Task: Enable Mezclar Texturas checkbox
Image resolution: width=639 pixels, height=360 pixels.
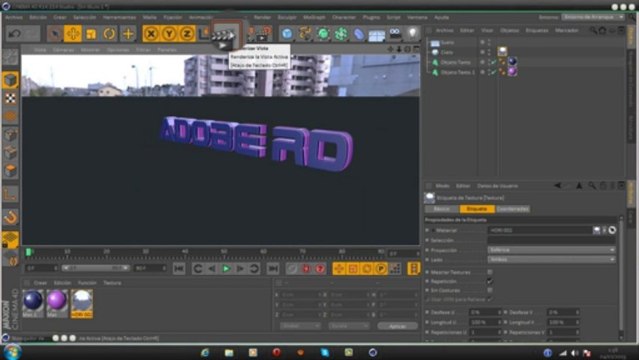Action: (x=490, y=272)
